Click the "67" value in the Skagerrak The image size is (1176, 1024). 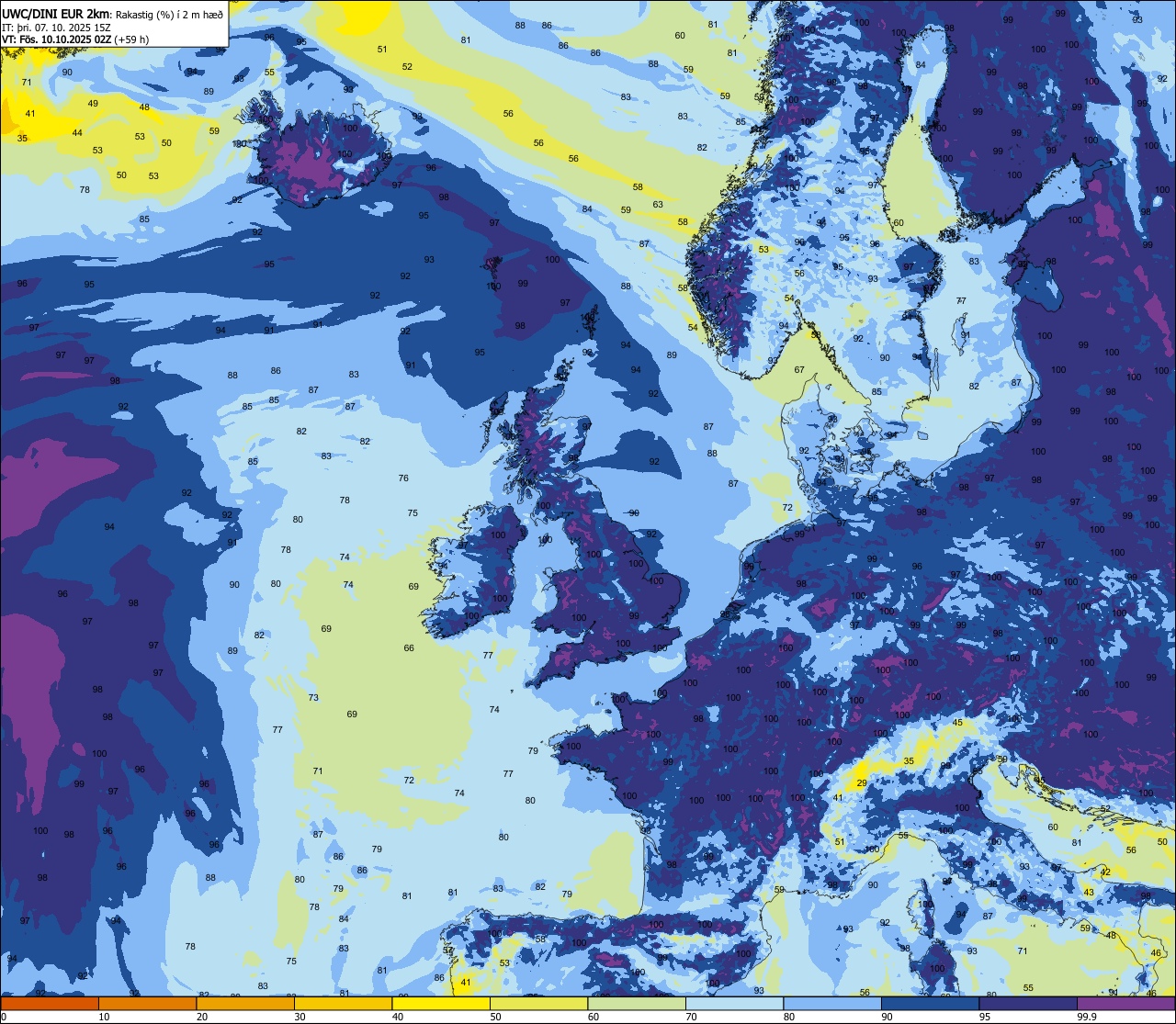[x=799, y=370]
